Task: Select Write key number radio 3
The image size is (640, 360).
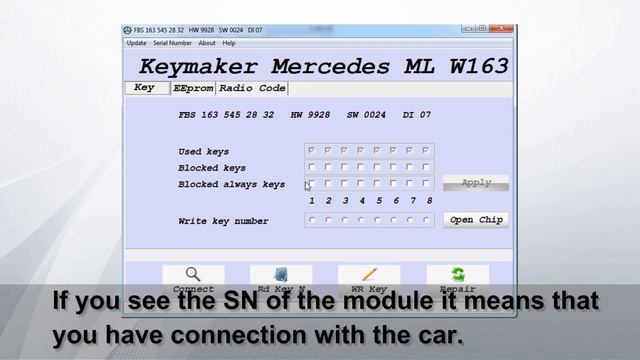Action: coord(344,220)
